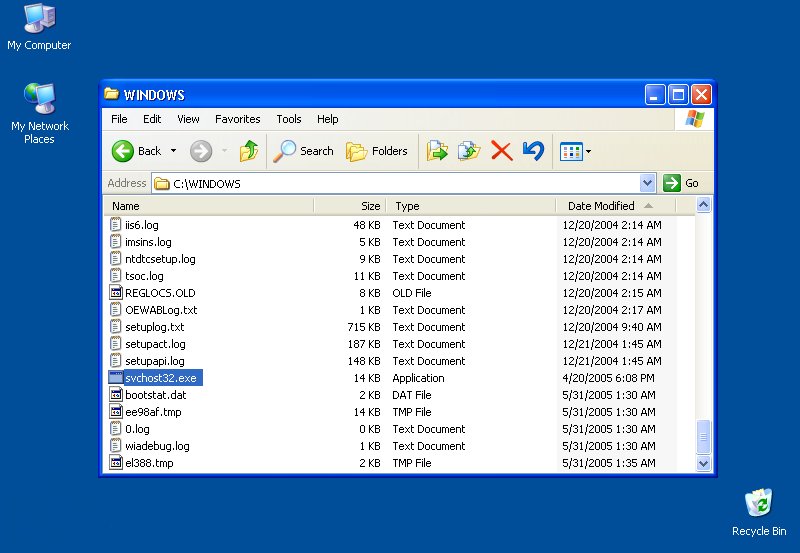Screen dimensions: 800x553
Task: Click the scrollbar up arrow
Action: click(704, 205)
